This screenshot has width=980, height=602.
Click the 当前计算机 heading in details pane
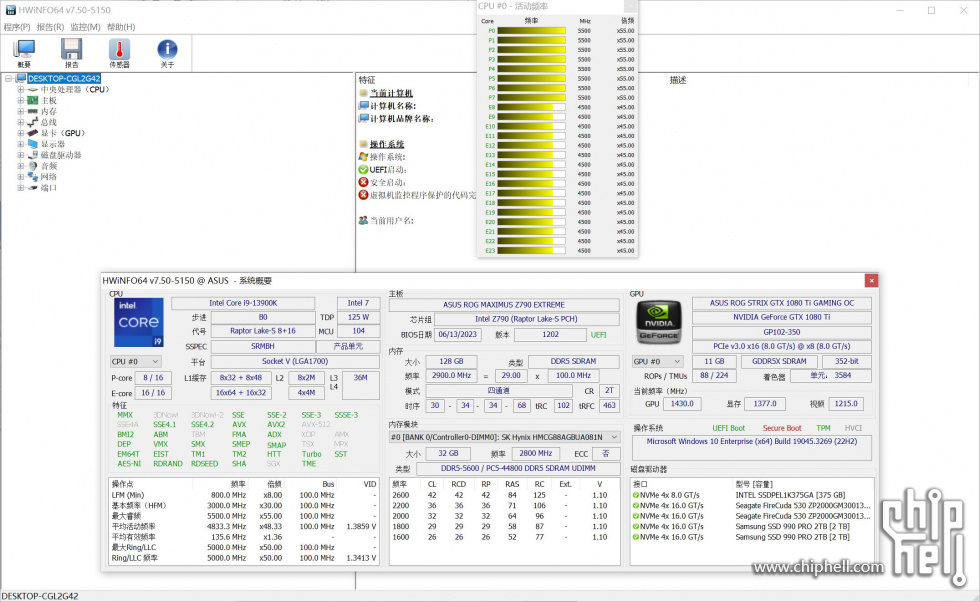pos(391,93)
